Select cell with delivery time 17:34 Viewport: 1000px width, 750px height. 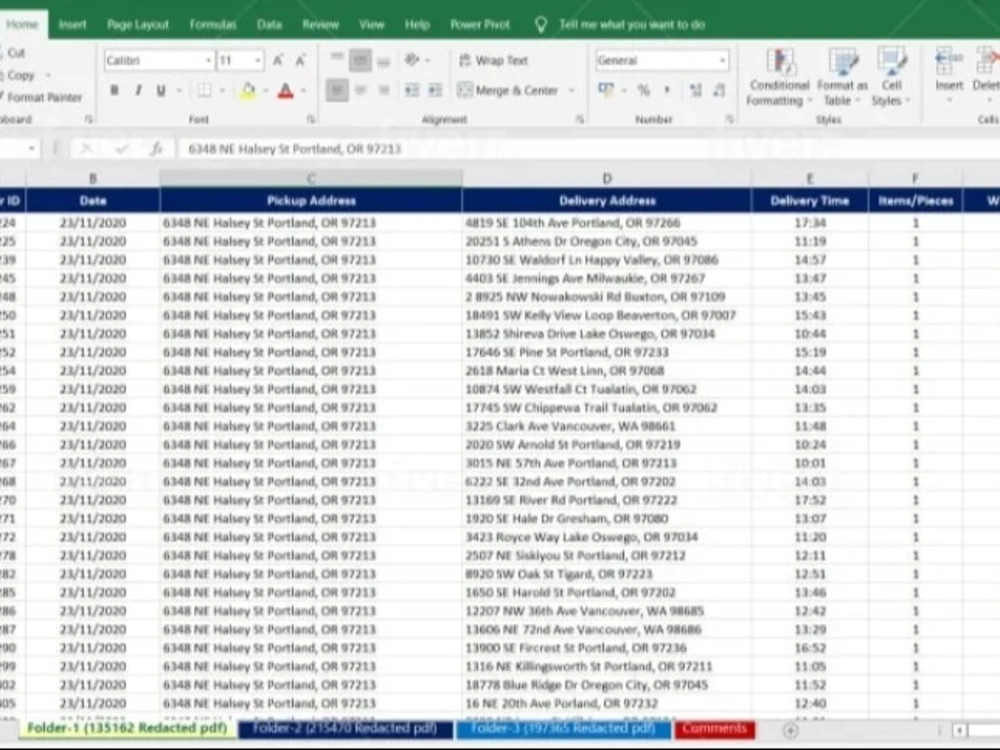coord(810,223)
